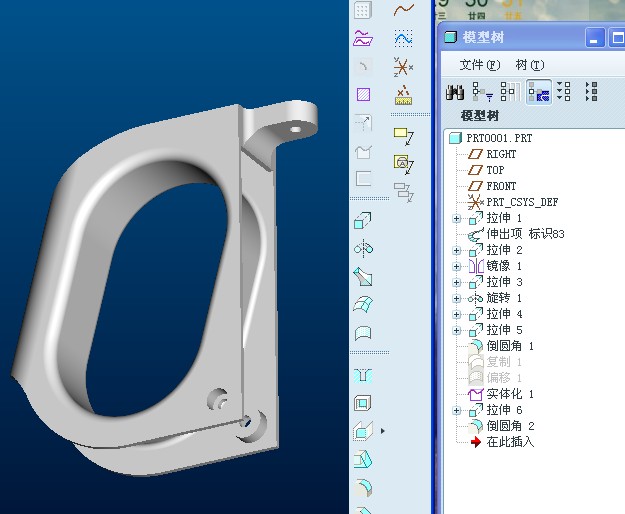Open the 文件(F) menu
This screenshot has width=625, height=514.
[x=479, y=65]
